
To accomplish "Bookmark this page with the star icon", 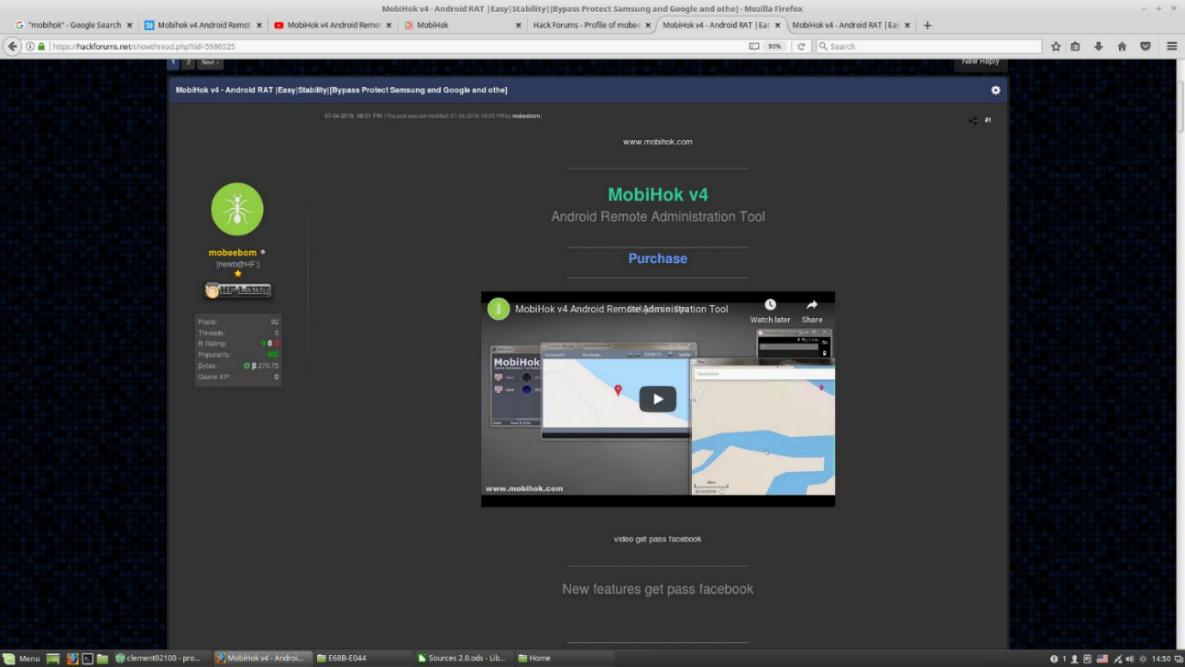I will point(1056,46).
